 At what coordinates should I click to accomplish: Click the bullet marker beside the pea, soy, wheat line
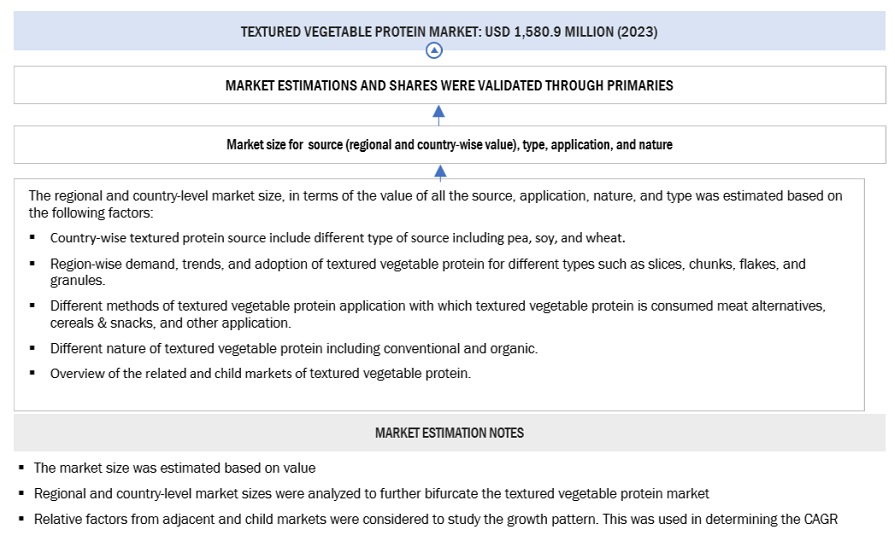(32, 238)
